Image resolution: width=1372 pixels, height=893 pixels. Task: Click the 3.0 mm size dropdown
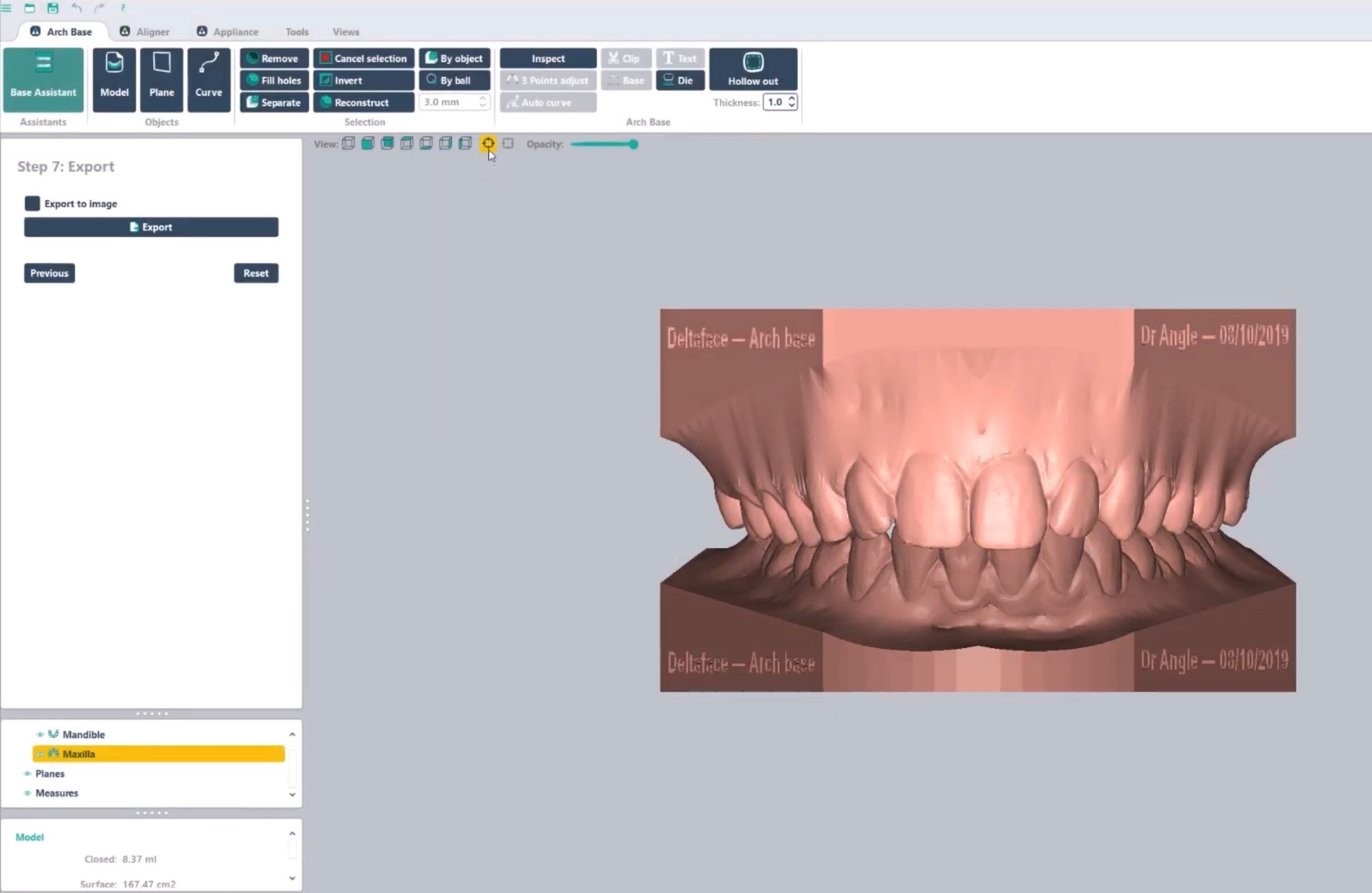[454, 101]
